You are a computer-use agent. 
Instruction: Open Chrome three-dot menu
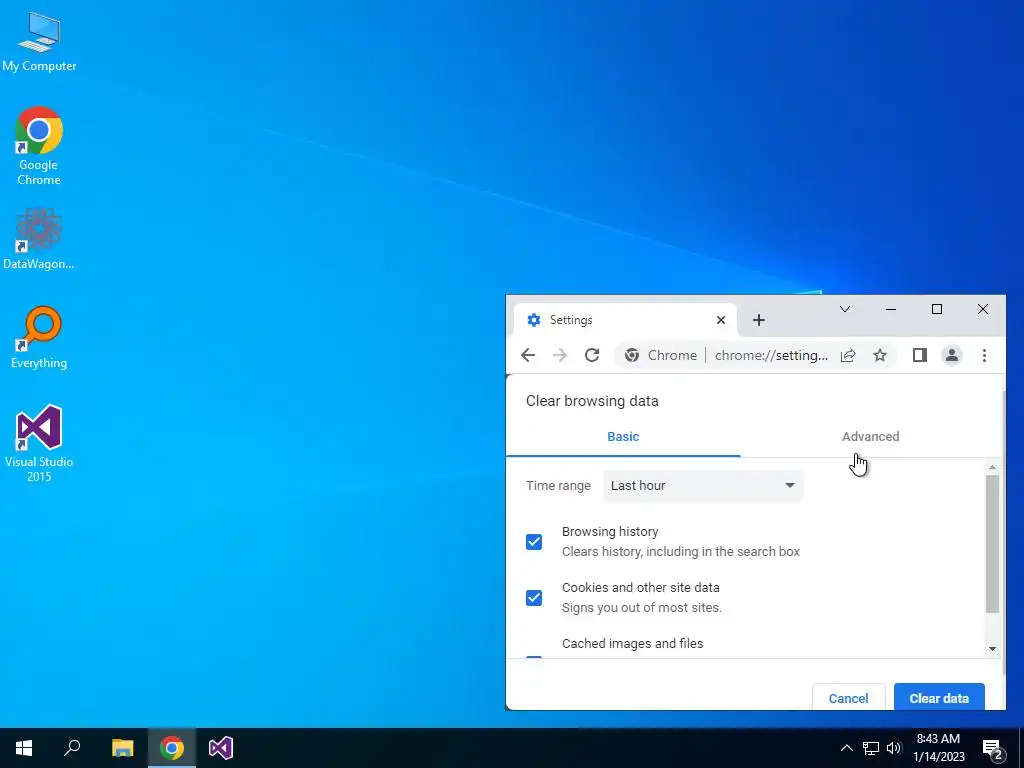pos(984,355)
